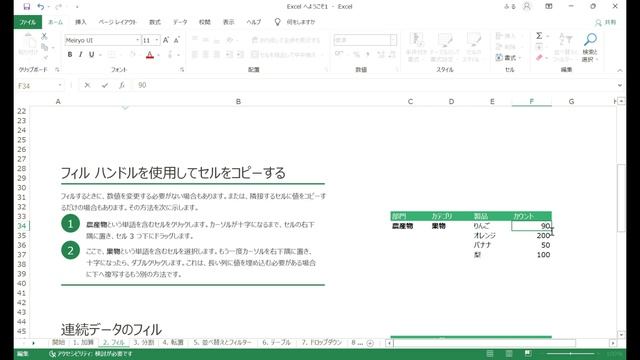Click the Copy icon in the clipboard group
Screen dimensions: 640x360
pos(44,47)
